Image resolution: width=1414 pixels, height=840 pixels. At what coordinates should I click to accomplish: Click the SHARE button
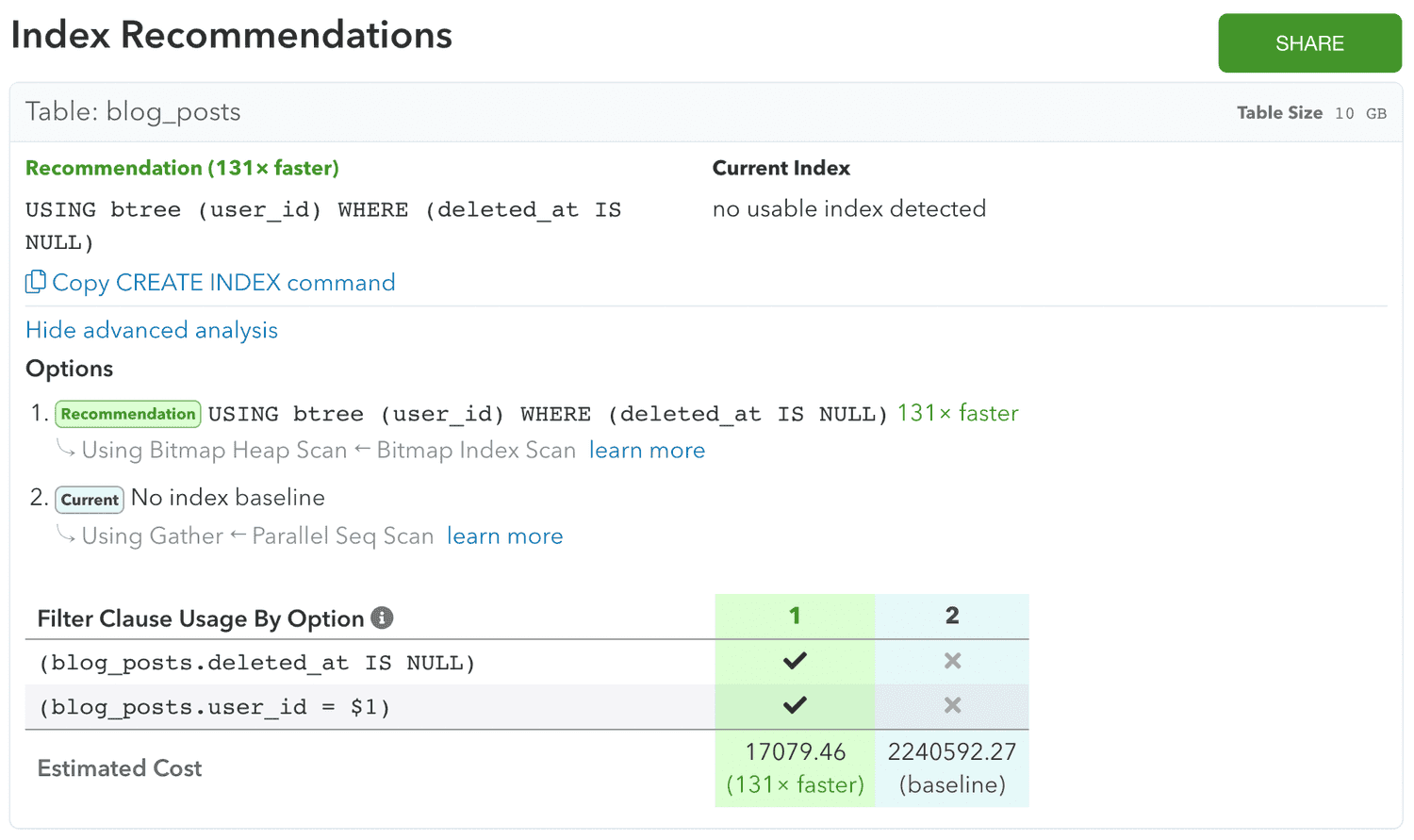[1309, 42]
